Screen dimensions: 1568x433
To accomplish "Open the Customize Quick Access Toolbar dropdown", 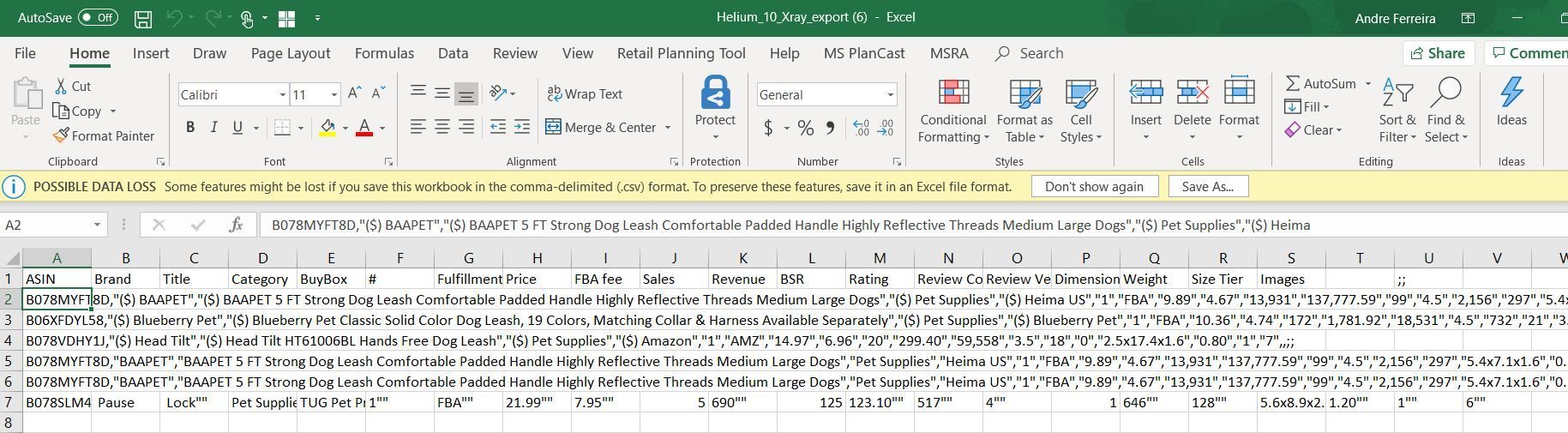I will [x=318, y=18].
